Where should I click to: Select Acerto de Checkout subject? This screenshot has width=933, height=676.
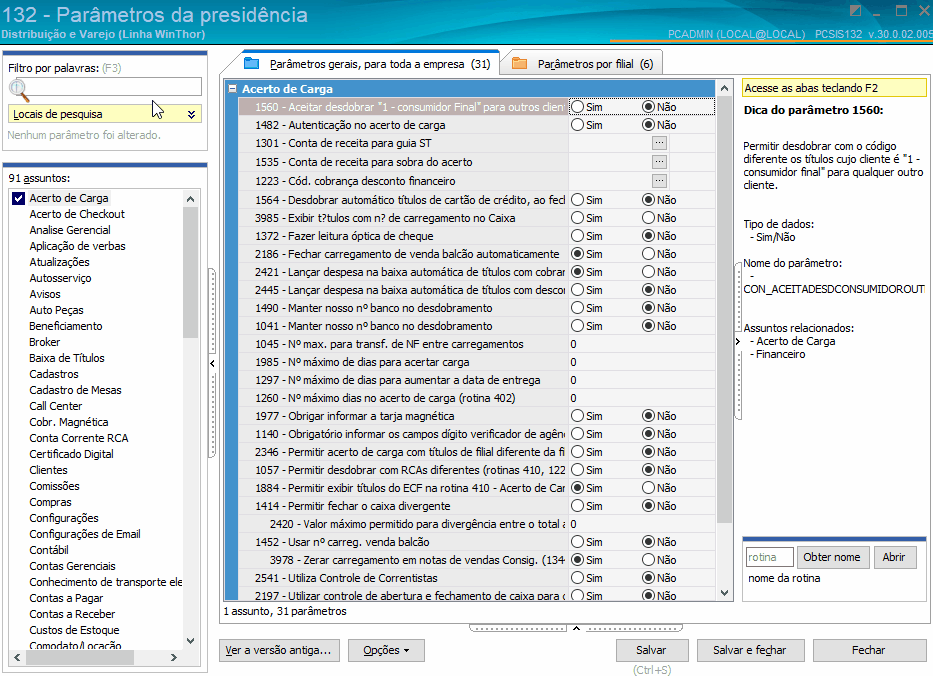77,214
